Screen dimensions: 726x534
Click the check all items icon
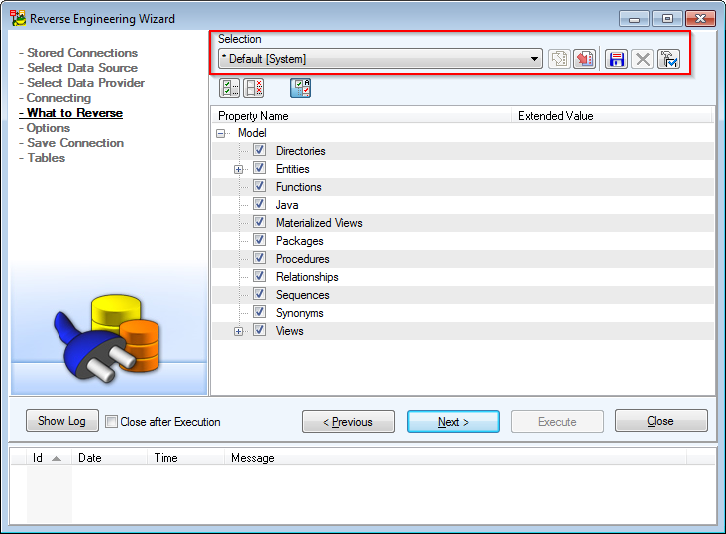[230, 88]
